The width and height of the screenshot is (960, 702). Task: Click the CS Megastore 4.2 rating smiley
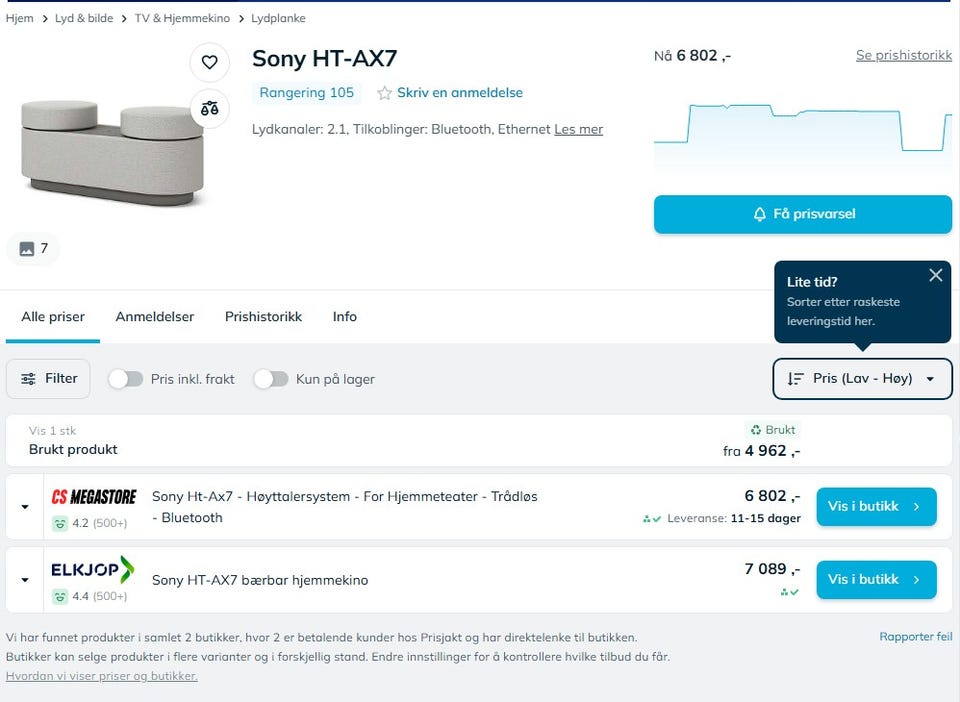click(x=59, y=523)
